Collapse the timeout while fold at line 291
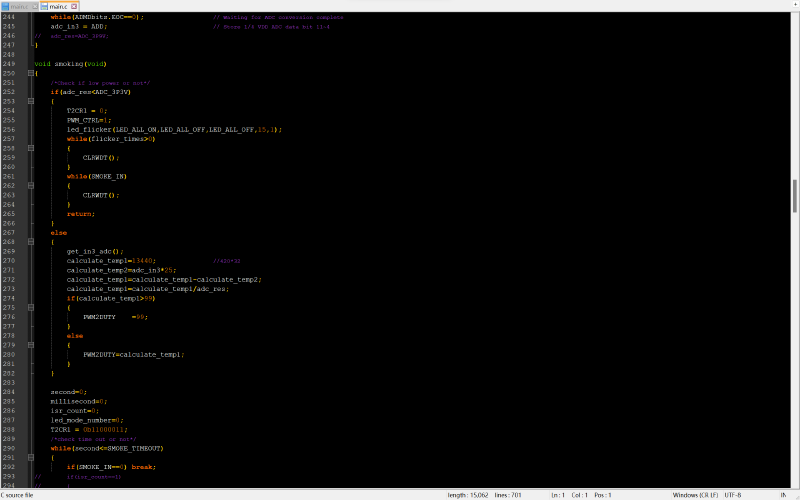This screenshot has height=500, width=800. 31,458
